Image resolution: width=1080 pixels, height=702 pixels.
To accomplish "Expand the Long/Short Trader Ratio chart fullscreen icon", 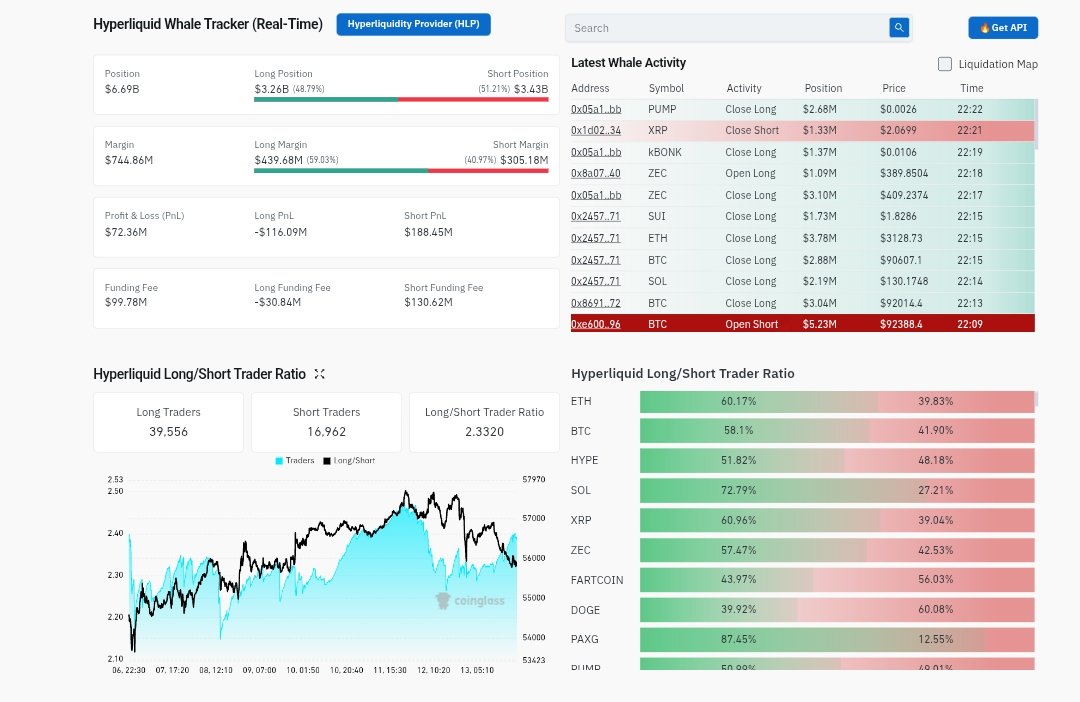I will [x=320, y=374].
